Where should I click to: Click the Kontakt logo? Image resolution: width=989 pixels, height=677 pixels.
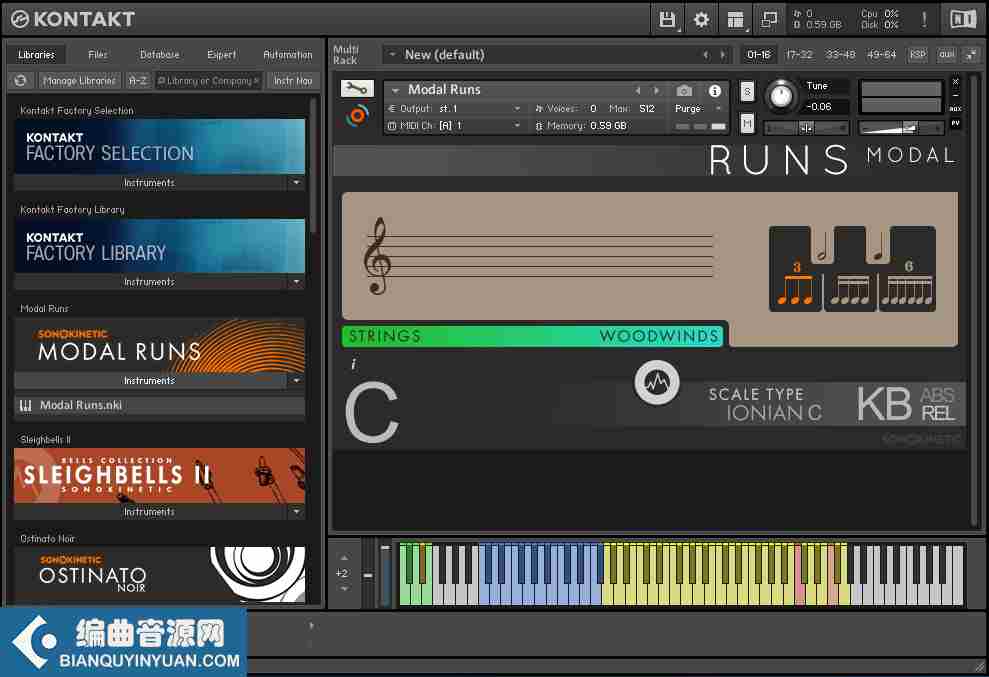pyautogui.click(x=73, y=19)
